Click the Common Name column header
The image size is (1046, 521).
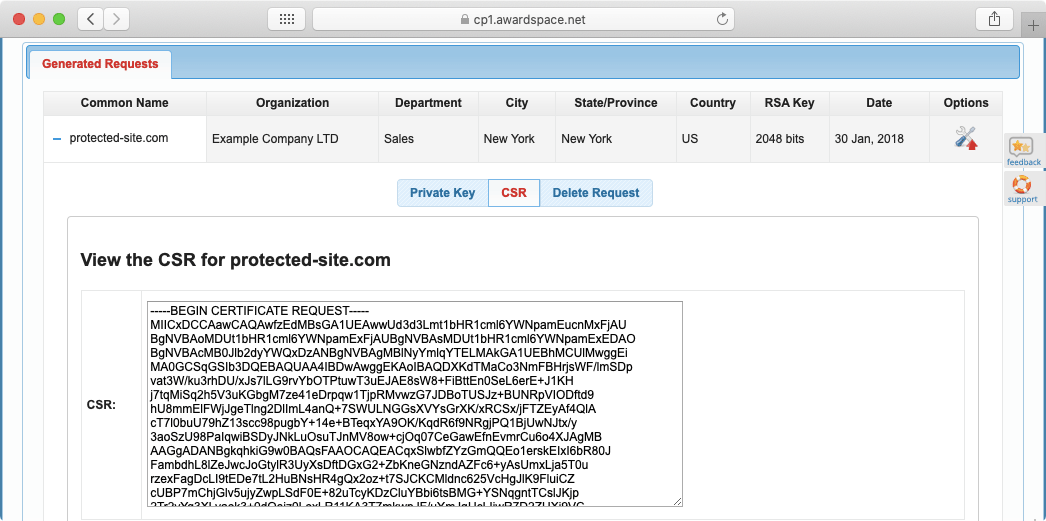pos(124,103)
